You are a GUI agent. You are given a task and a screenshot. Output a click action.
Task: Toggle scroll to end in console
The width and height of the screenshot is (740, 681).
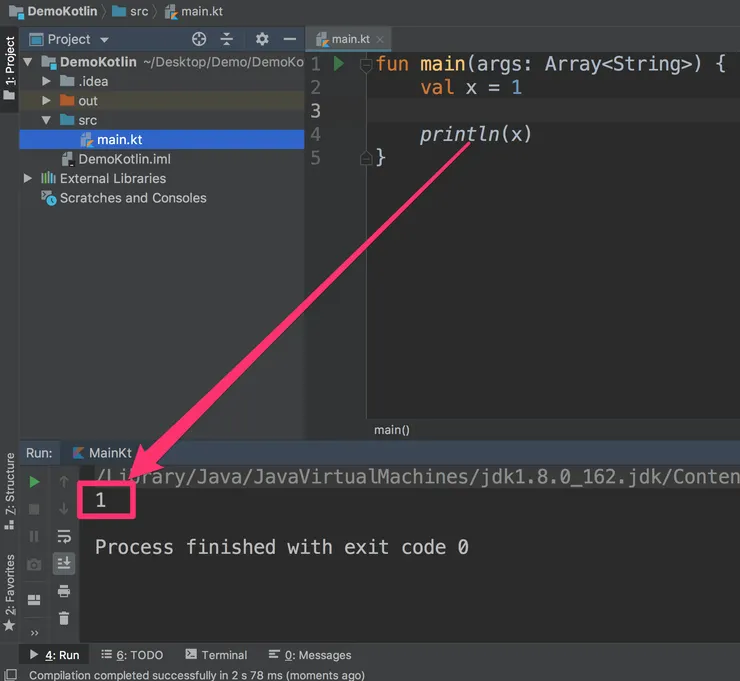pos(64,563)
